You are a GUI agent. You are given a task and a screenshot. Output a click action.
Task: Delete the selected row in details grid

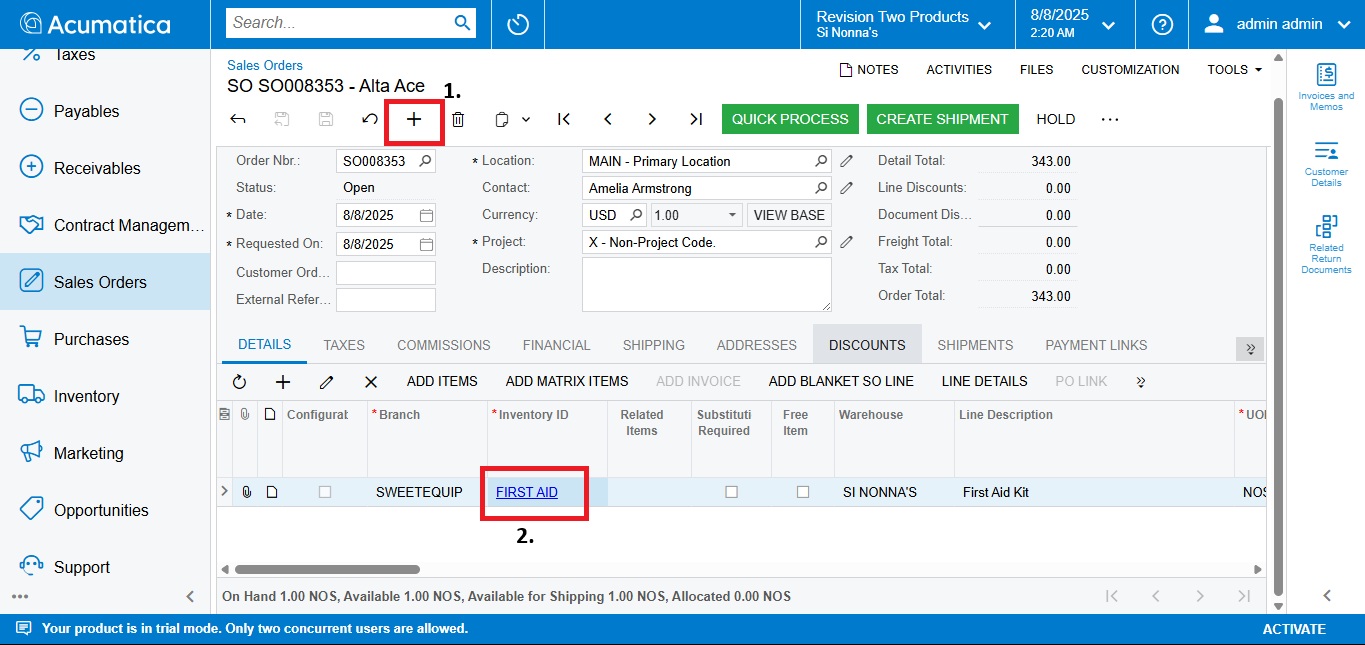(371, 382)
